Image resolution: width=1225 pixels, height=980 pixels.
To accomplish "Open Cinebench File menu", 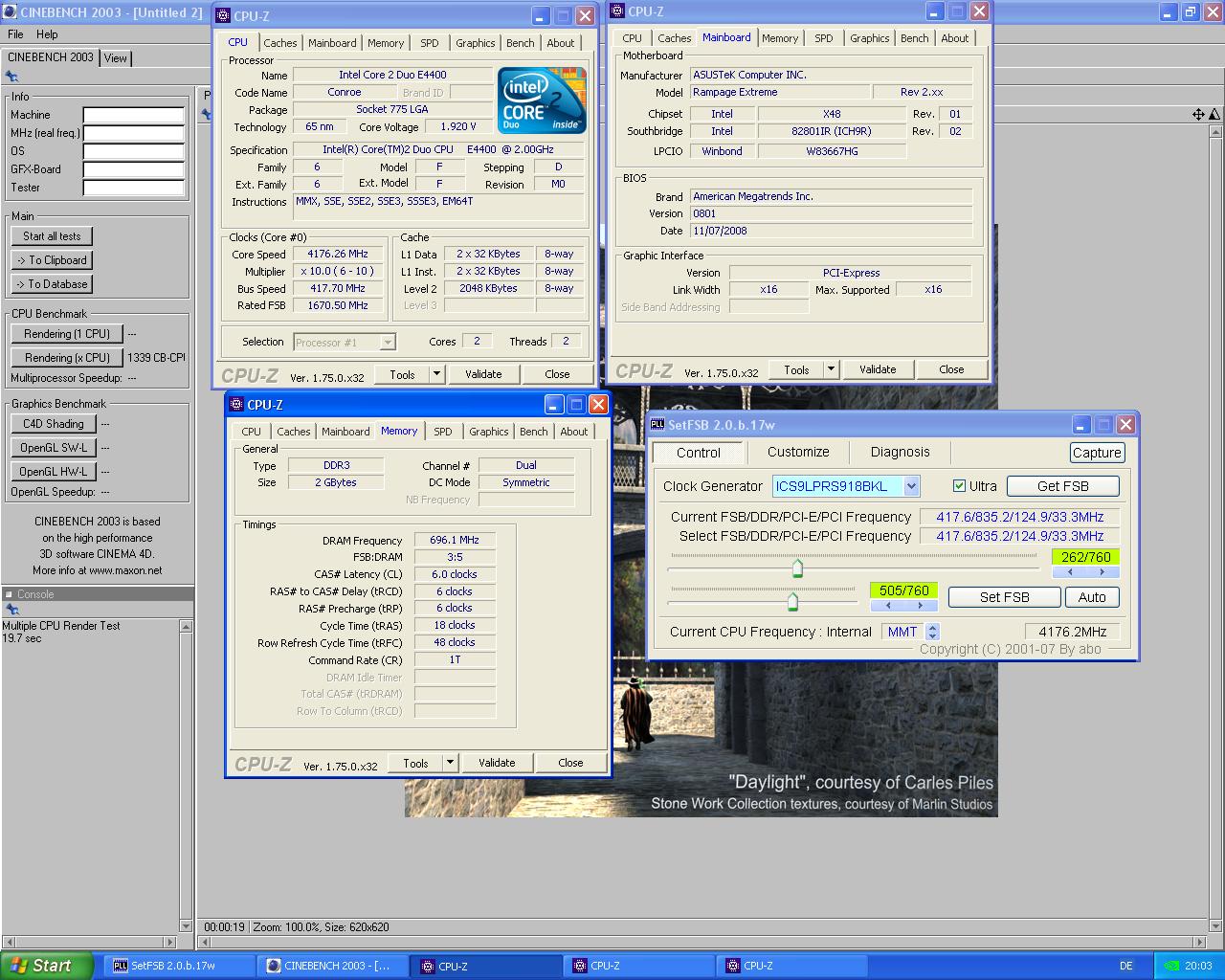I will click(x=15, y=34).
